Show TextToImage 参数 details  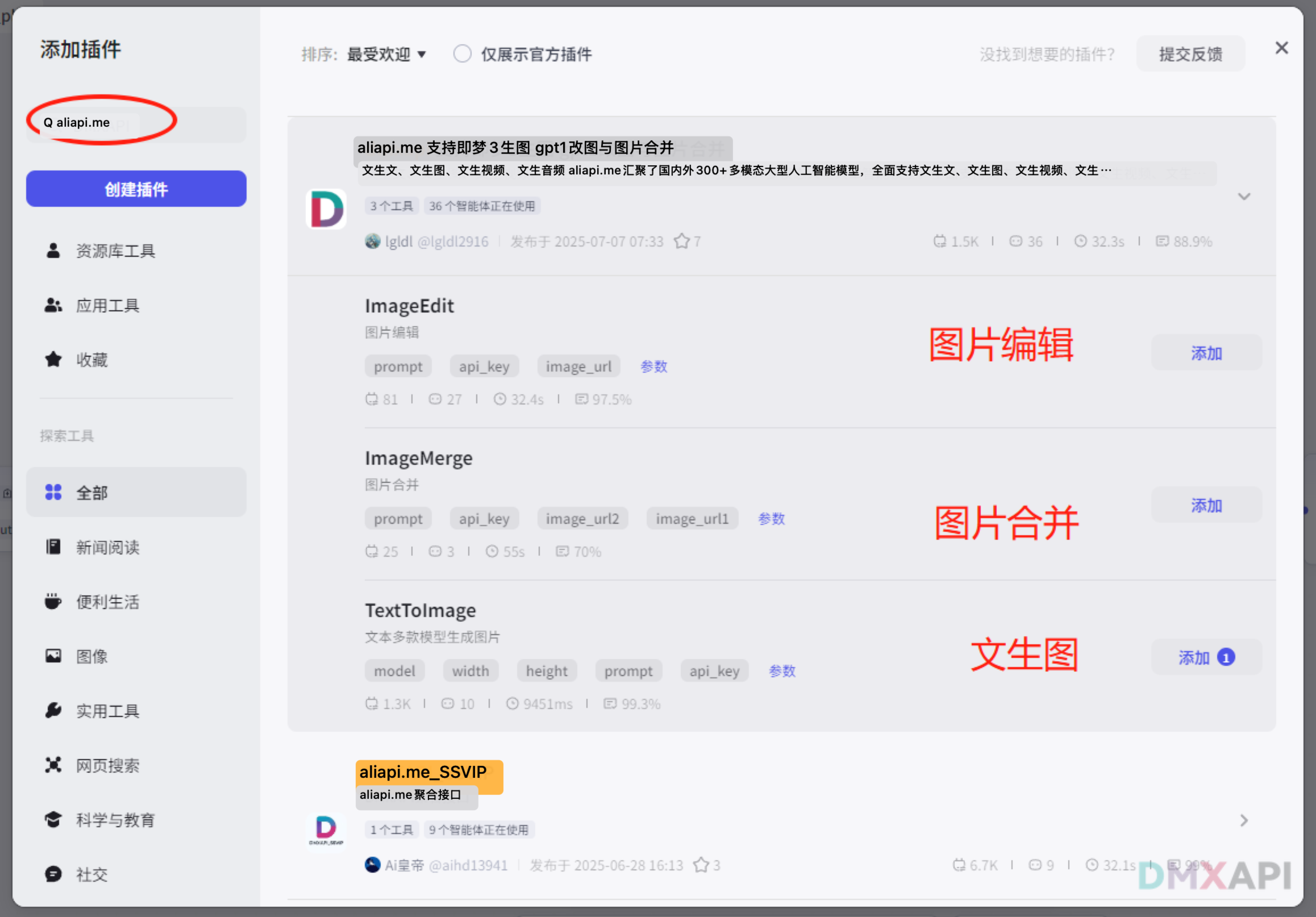(782, 670)
